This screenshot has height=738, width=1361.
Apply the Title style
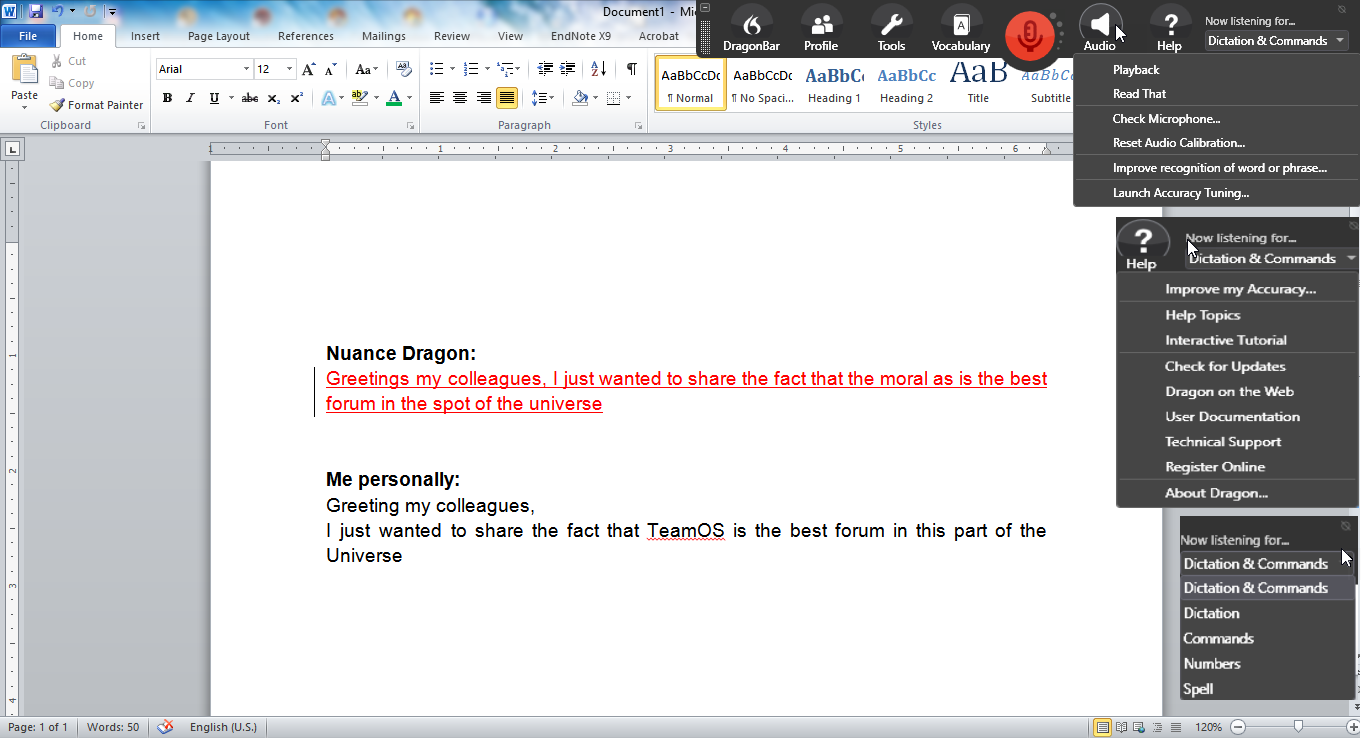point(978,82)
